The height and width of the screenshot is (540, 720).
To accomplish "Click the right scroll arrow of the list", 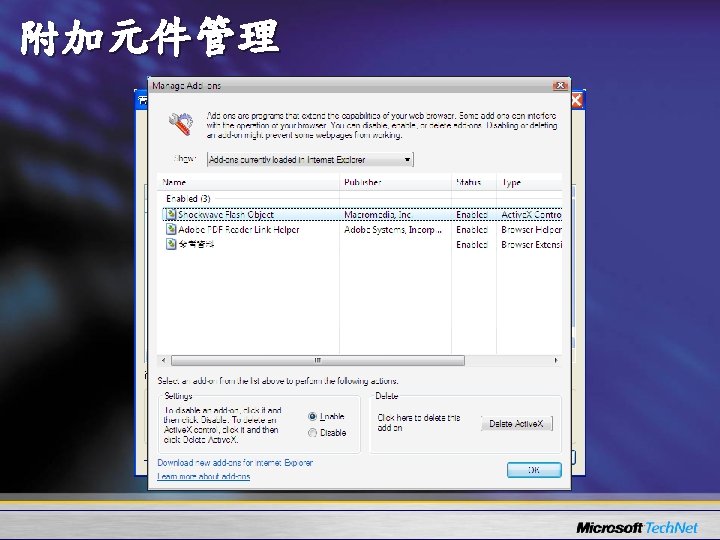I will [x=556, y=360].
